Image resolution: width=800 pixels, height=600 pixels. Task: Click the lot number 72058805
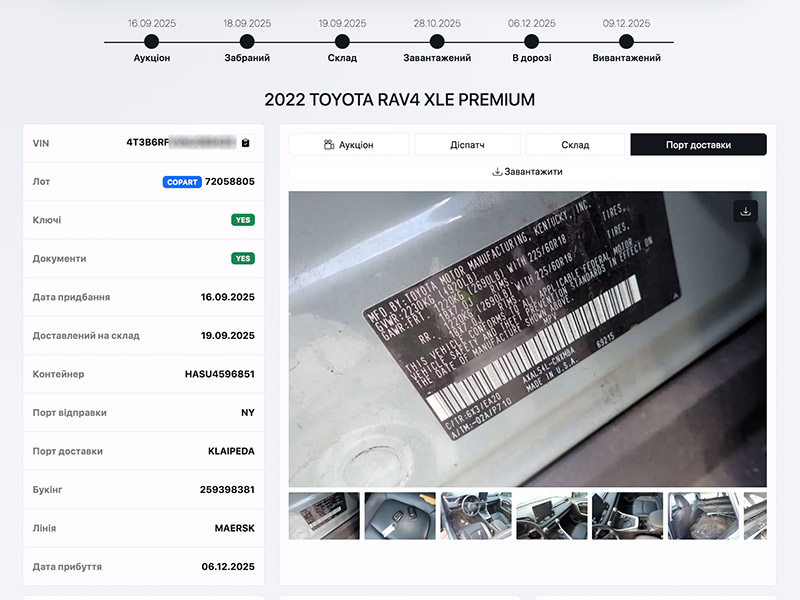230,182
